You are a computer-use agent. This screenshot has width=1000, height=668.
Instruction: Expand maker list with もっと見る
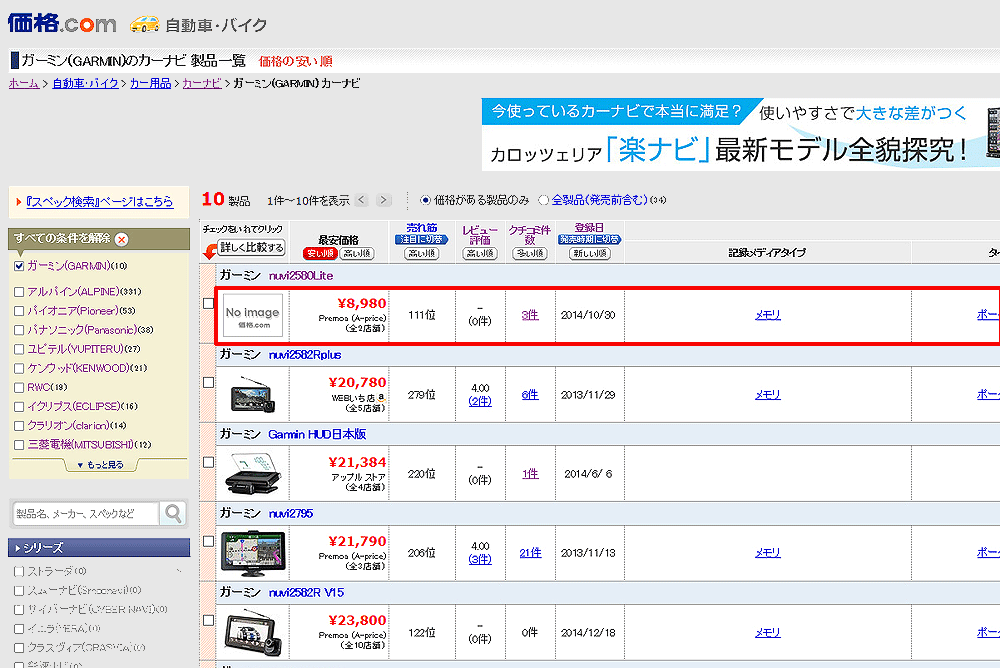tap(101, 464)
